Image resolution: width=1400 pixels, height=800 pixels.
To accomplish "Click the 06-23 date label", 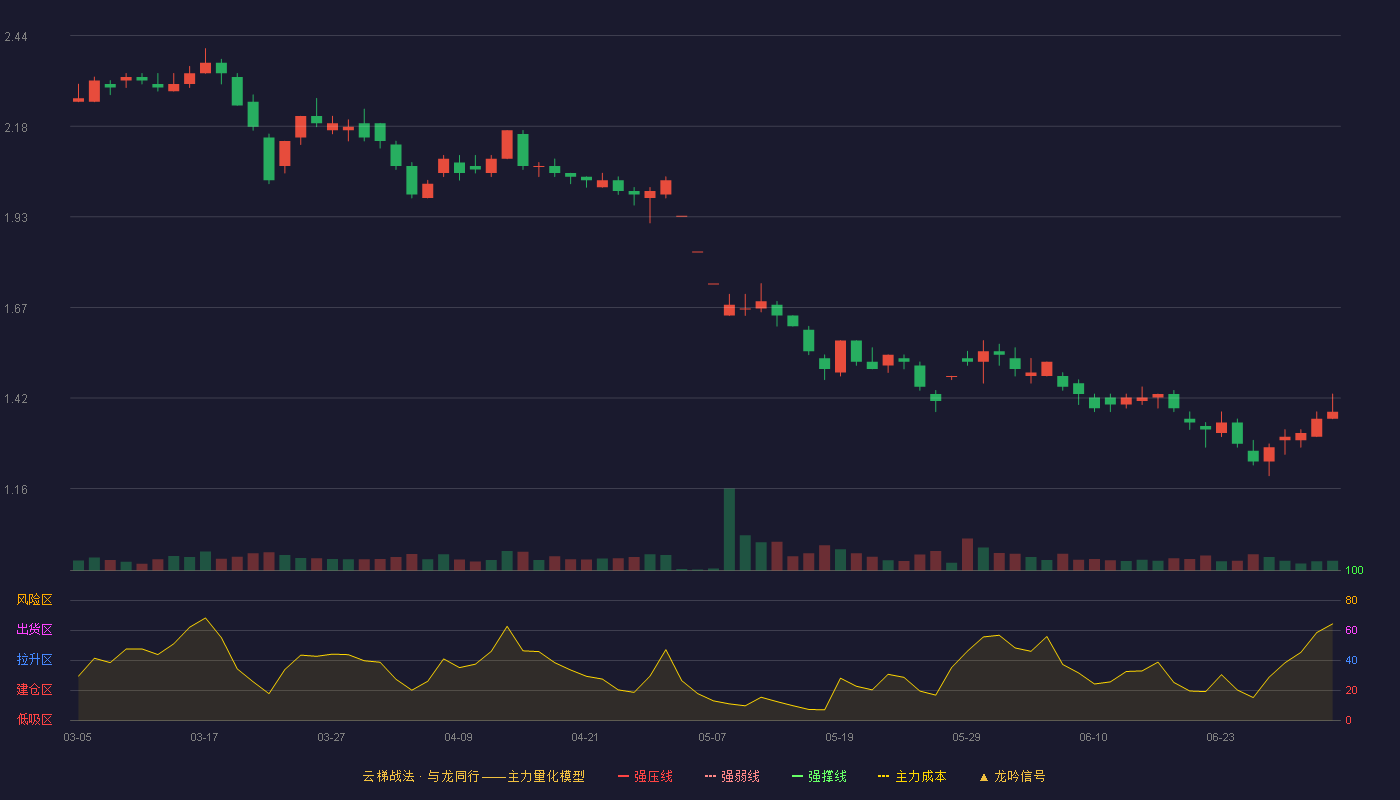I will [x=1220, y=737].
